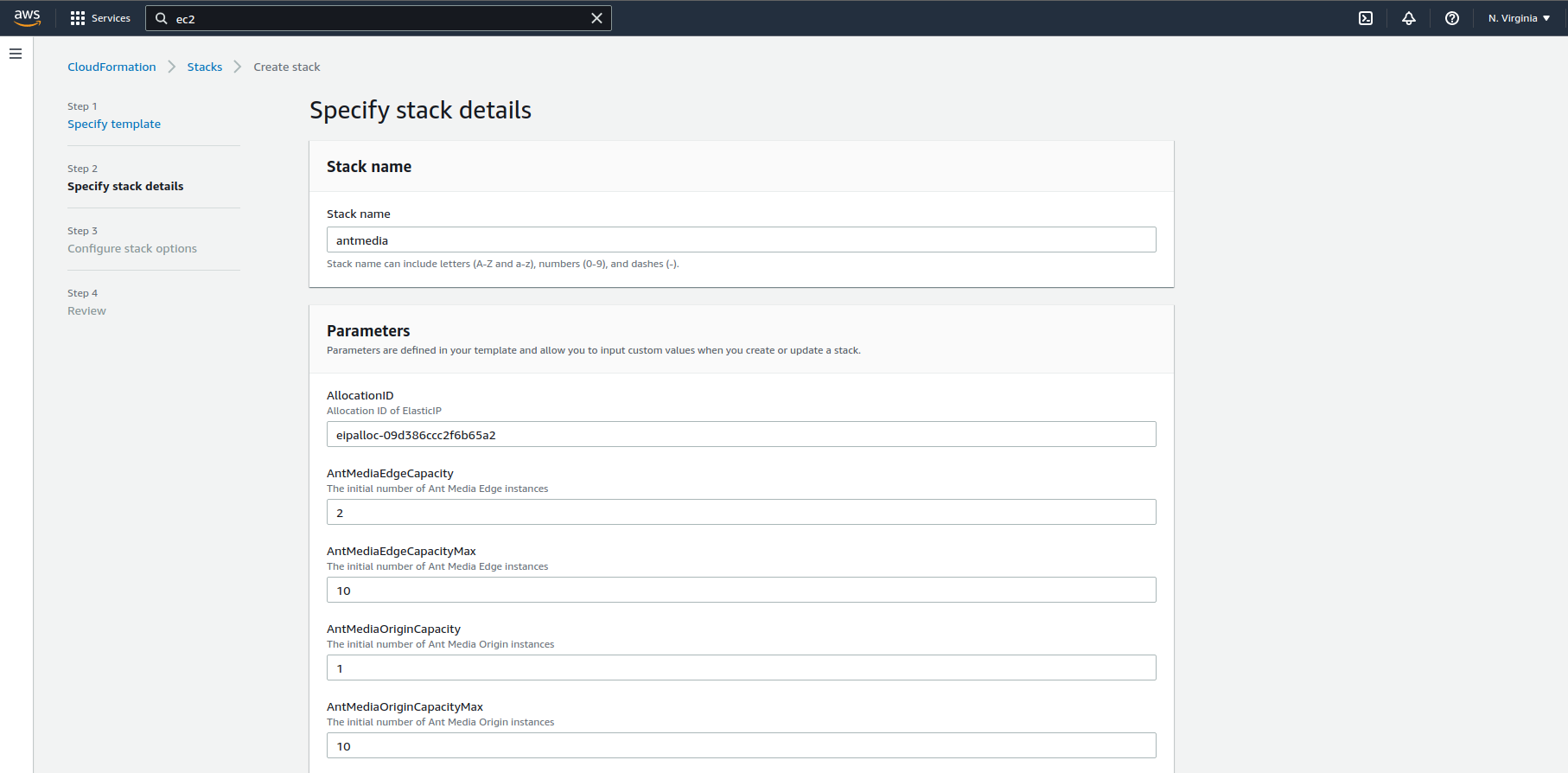Edit the AntMediaEdgeCapacityMax value
Image resolution: width=1568 pixels, height=773 pixels.
click(742, 590)
